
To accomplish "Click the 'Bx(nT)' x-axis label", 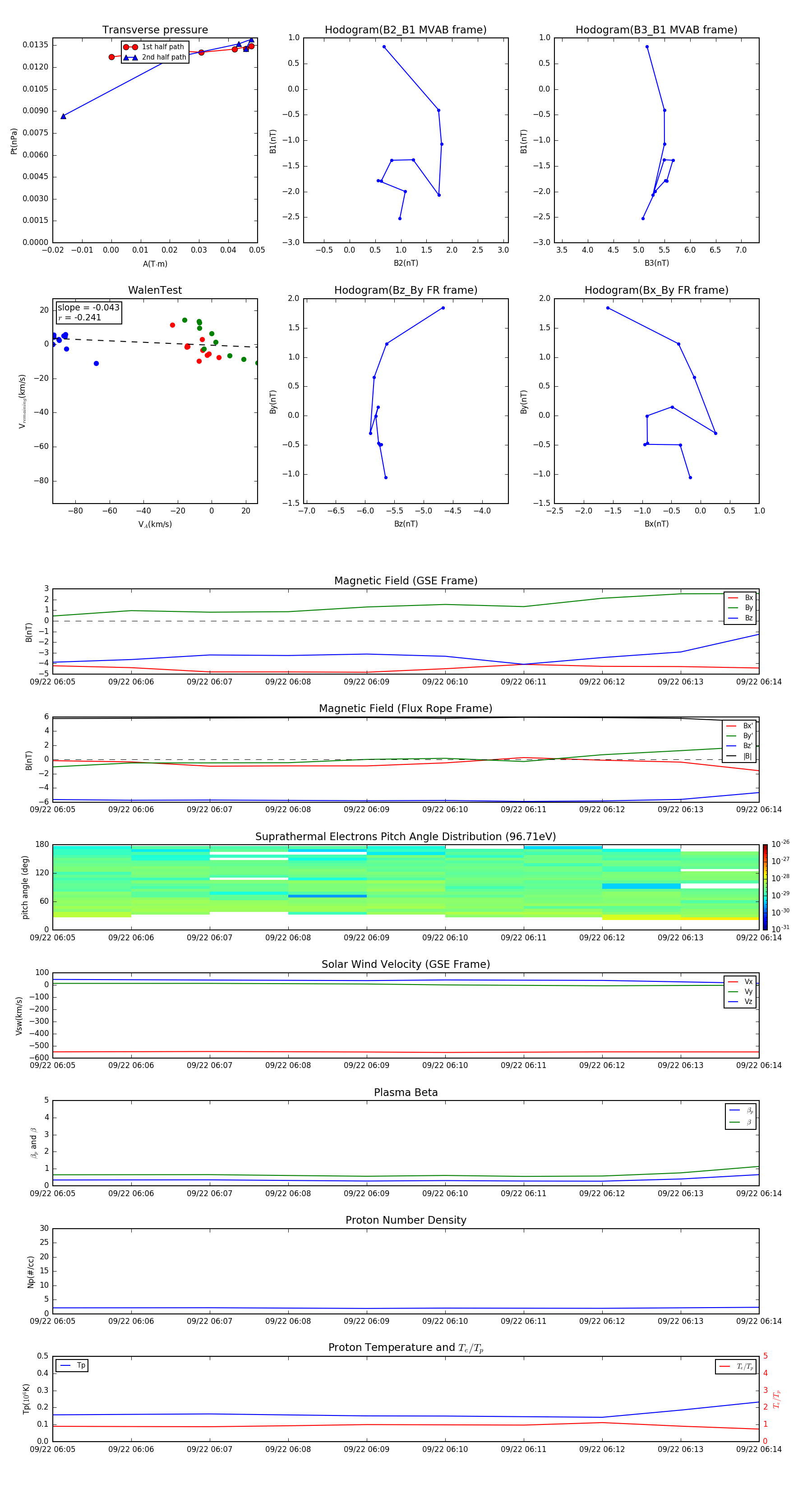I will point(656,524).
